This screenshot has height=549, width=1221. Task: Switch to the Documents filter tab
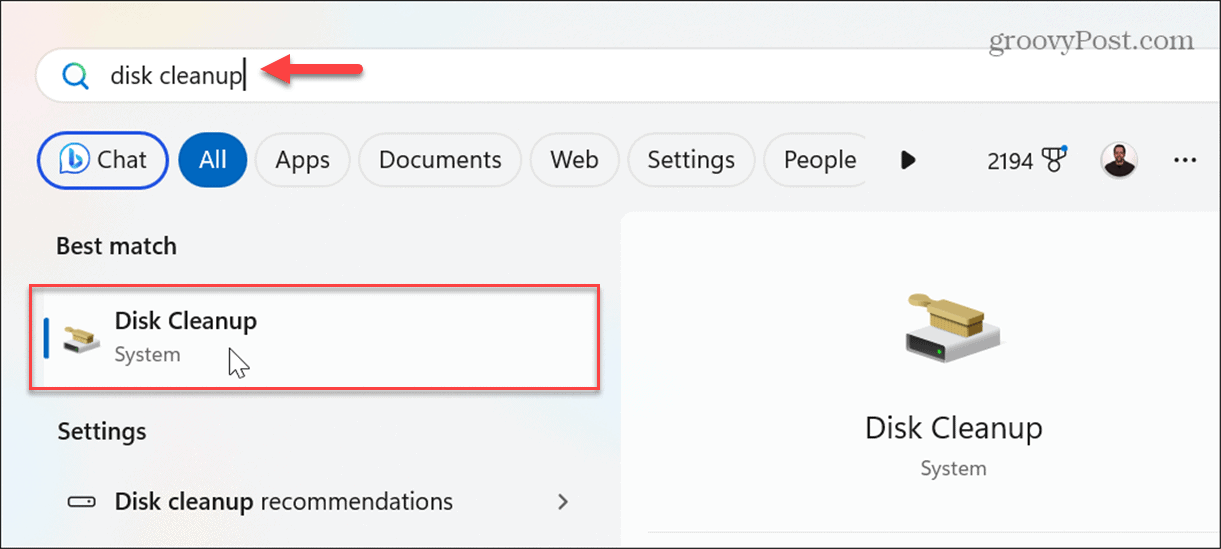click(x=440, y=160)
